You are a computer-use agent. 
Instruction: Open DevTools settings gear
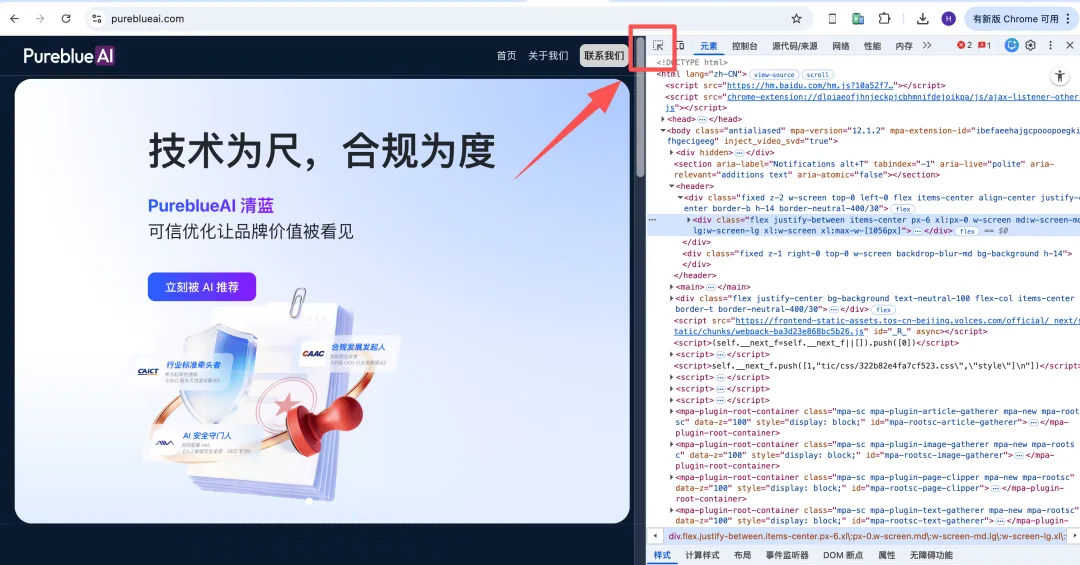click(x=1030, y=45)
